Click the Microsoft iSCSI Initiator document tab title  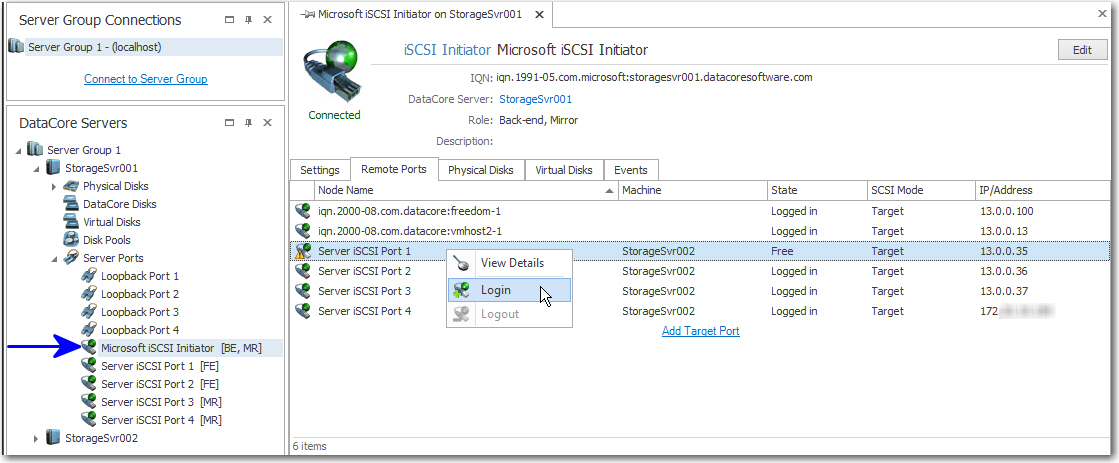(x=420, y=14)
